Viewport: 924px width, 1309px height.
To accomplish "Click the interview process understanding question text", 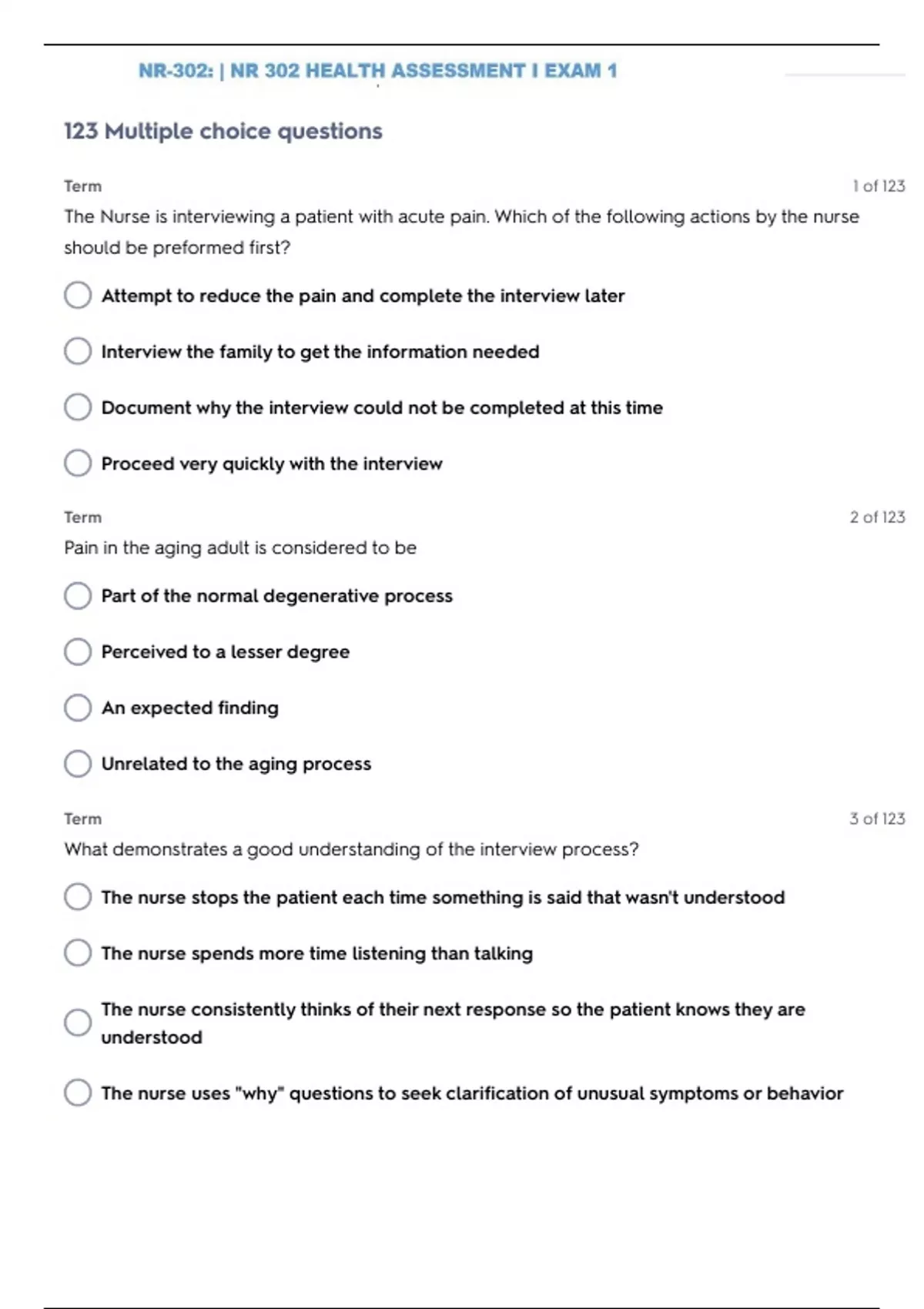I will click(351, 849).
